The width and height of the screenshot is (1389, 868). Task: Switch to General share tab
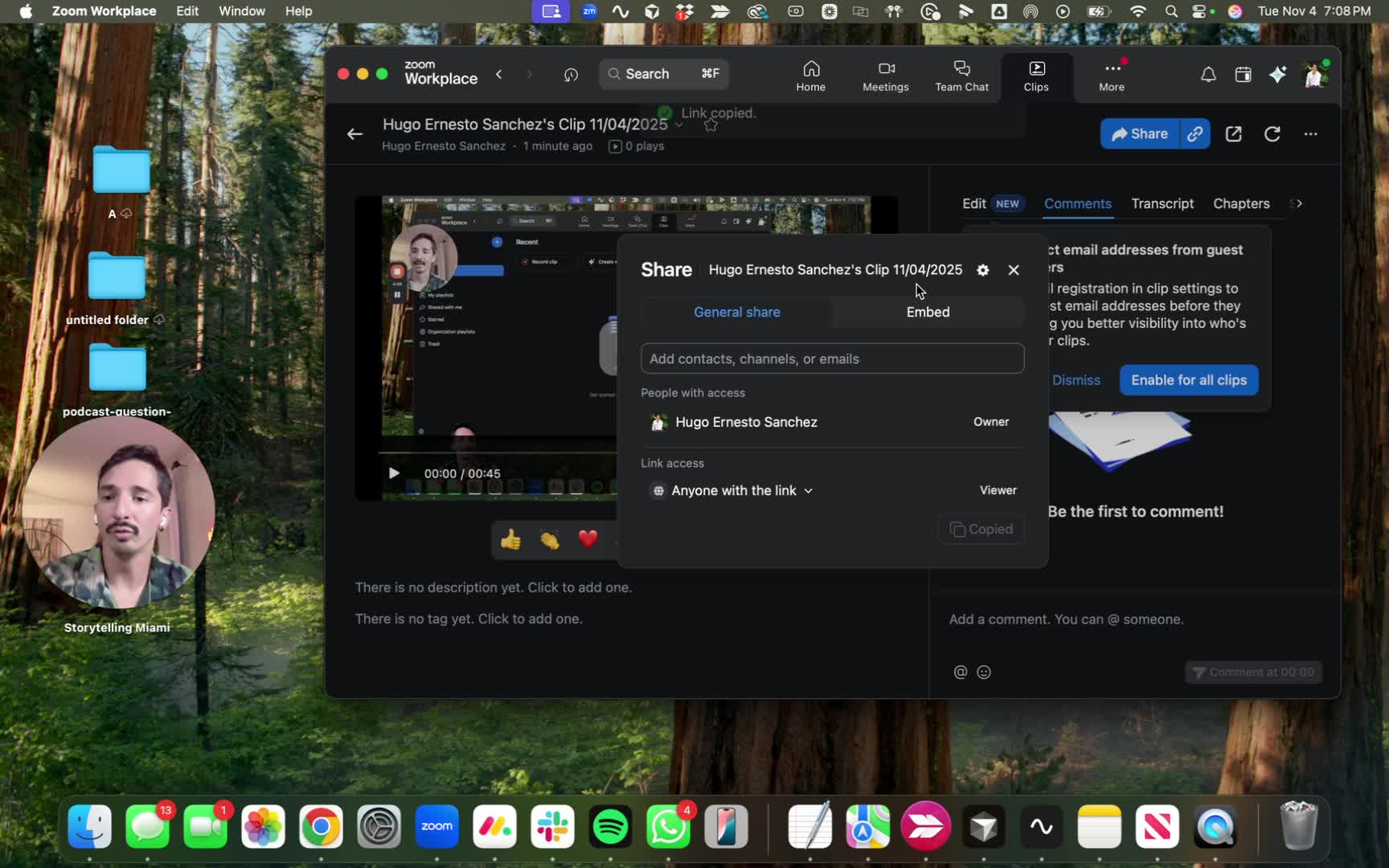coord(736,312)
